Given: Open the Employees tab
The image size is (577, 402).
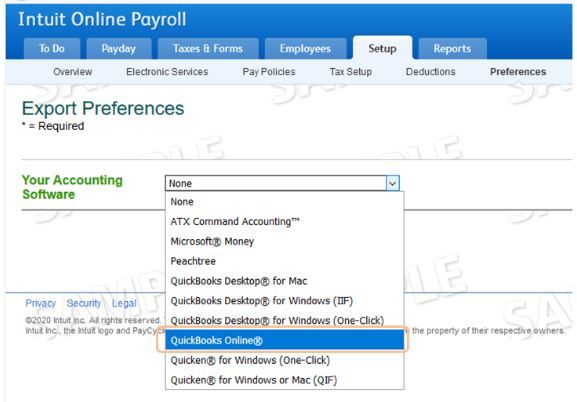Looking at the screenshot, I should pos(305,49).
